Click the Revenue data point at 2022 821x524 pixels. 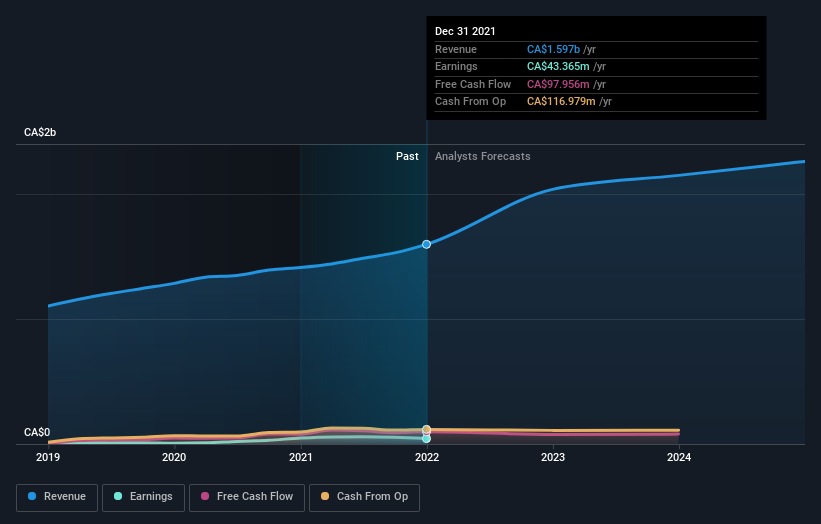(426, 244)
